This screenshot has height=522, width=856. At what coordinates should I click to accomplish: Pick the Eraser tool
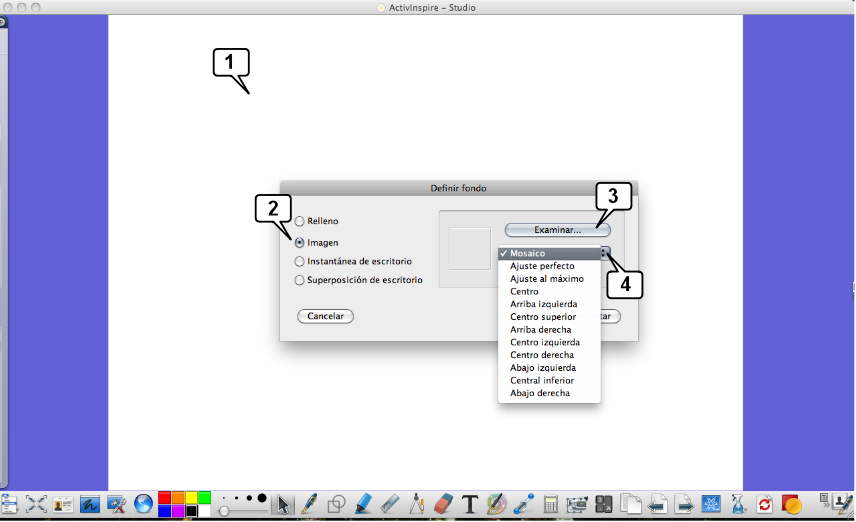(x=445, y=505)
